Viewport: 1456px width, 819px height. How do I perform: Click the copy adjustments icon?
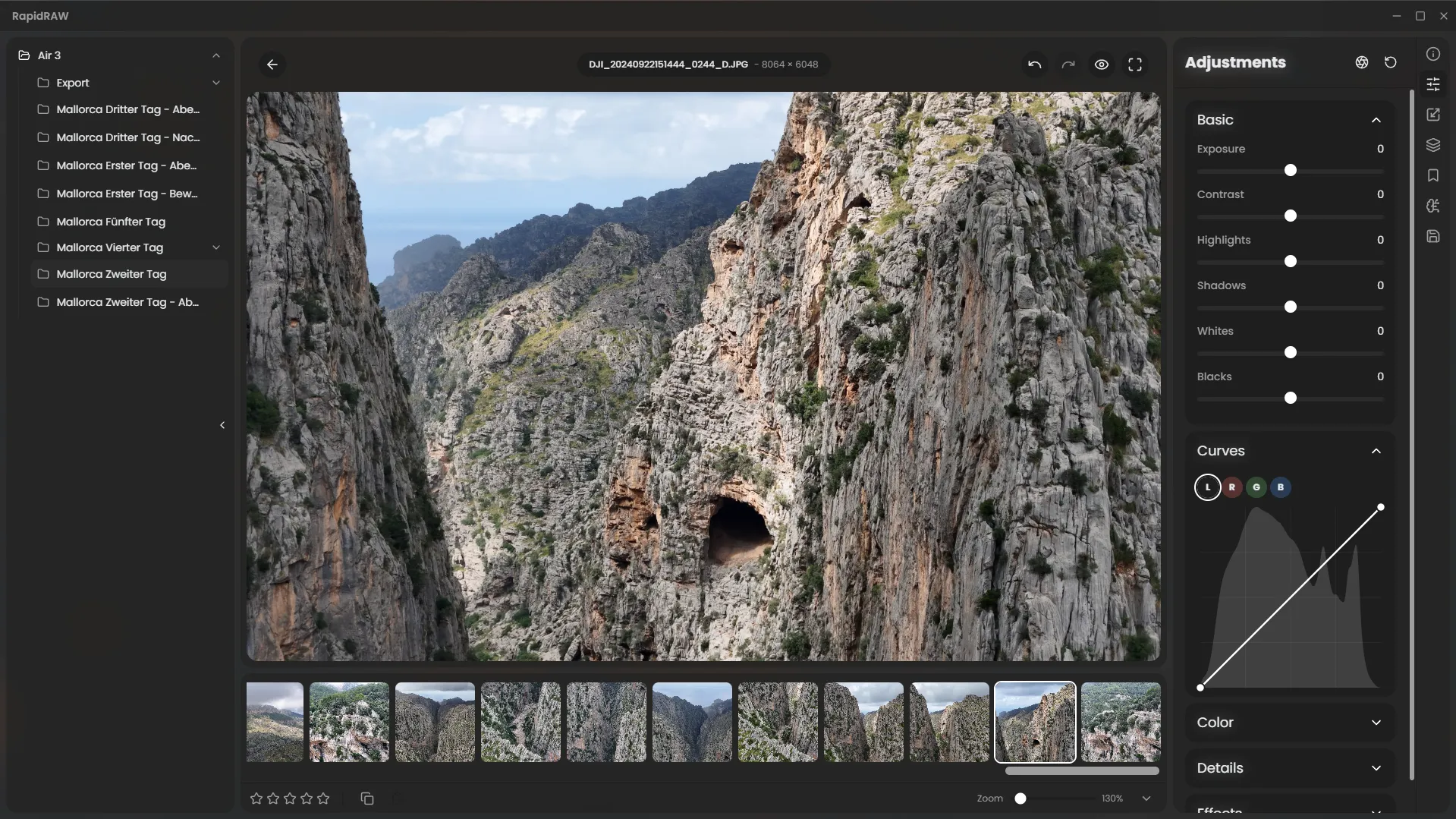[x=367, y=799]
